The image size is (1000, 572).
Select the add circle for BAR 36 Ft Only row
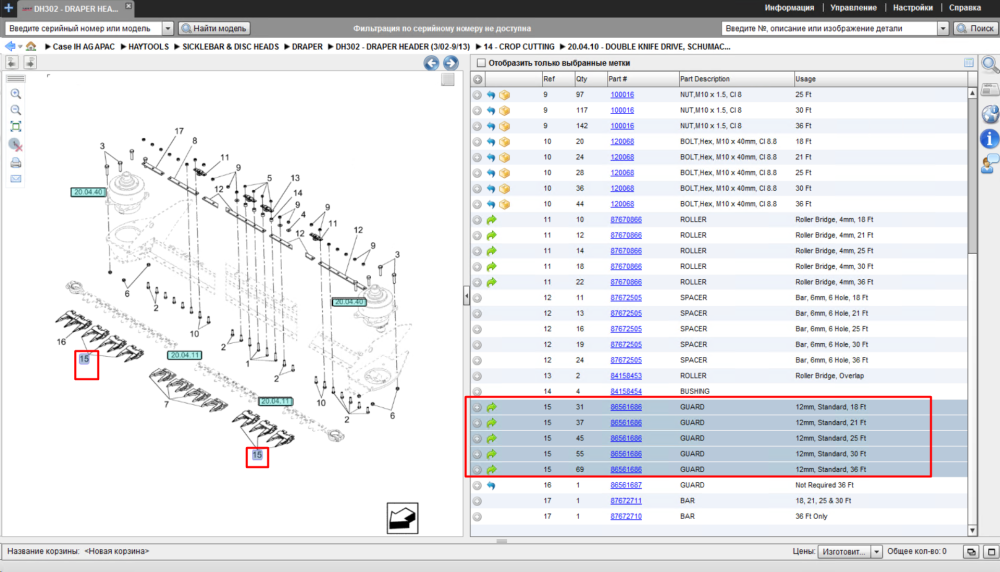[x=478, y=517]
